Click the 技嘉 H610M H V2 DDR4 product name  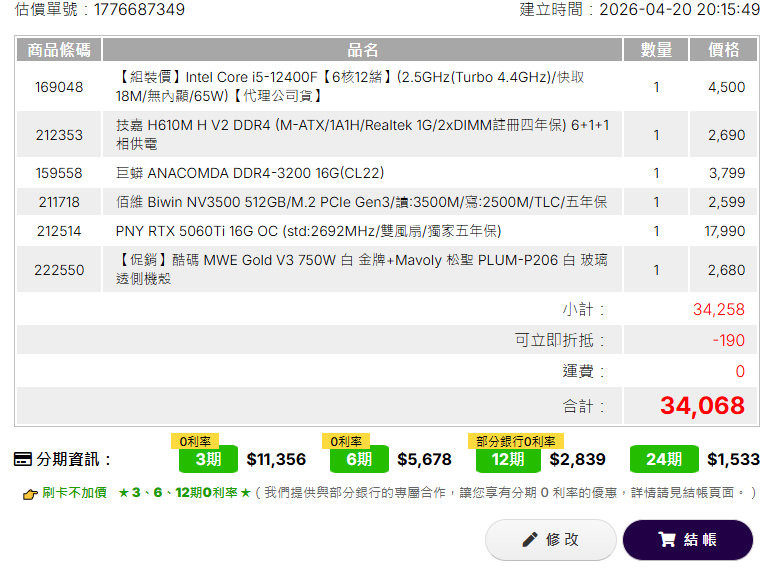362,134
